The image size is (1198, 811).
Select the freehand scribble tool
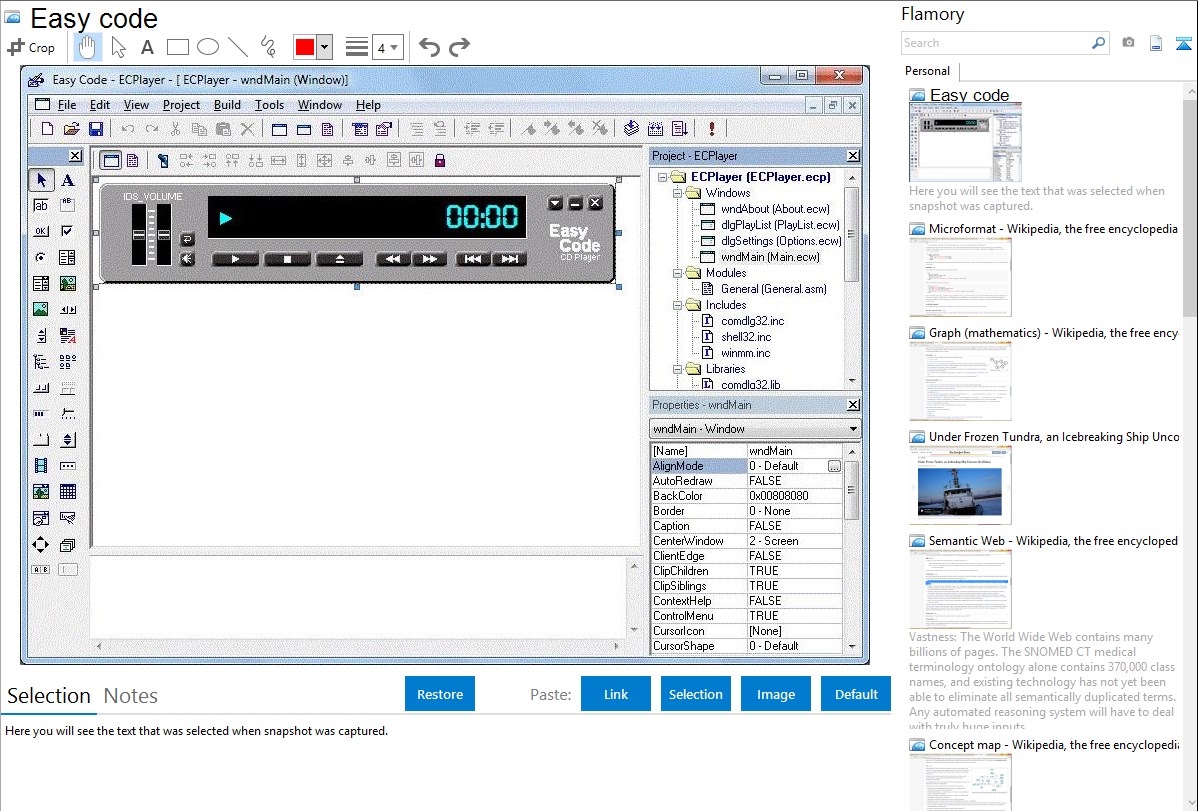pos(267,47)
